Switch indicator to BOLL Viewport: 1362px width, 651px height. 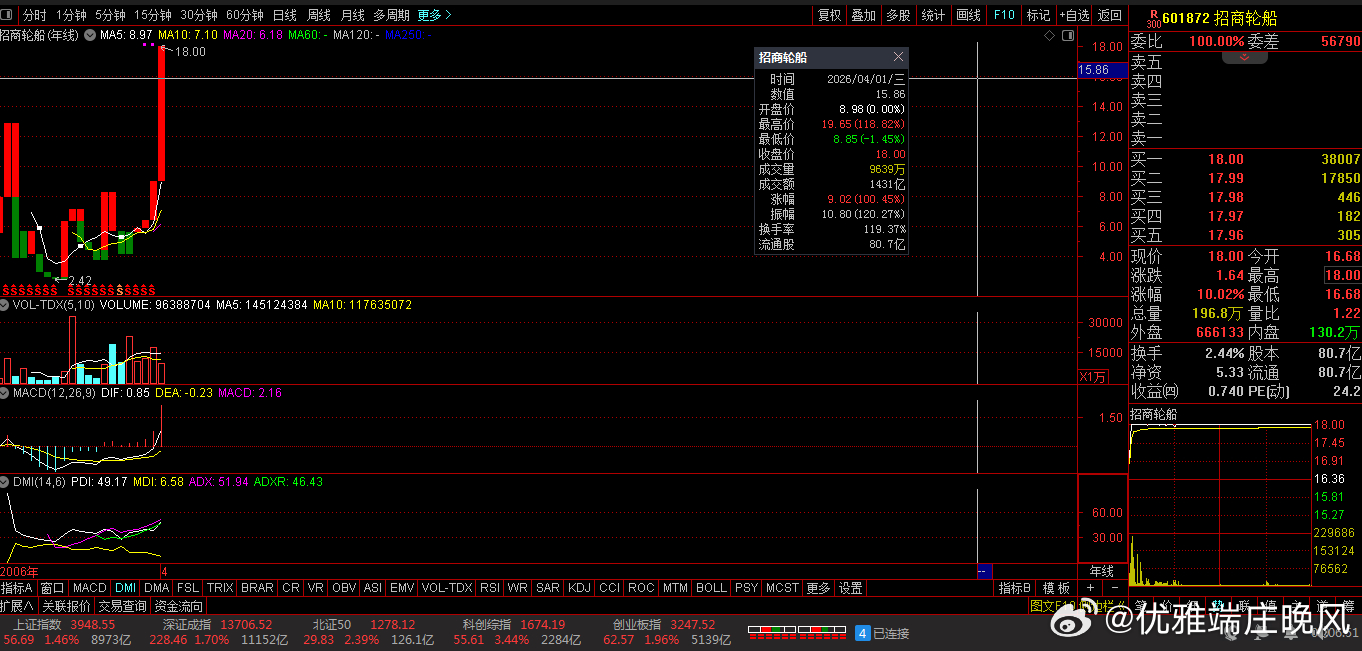711,588
